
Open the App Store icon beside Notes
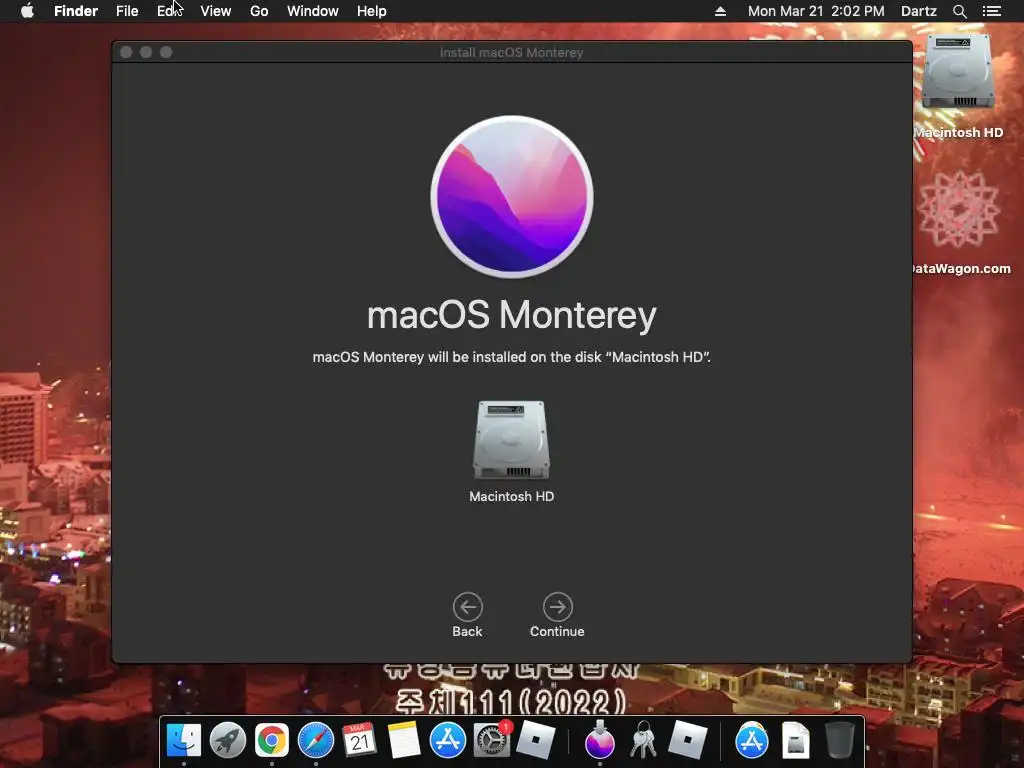447,740
